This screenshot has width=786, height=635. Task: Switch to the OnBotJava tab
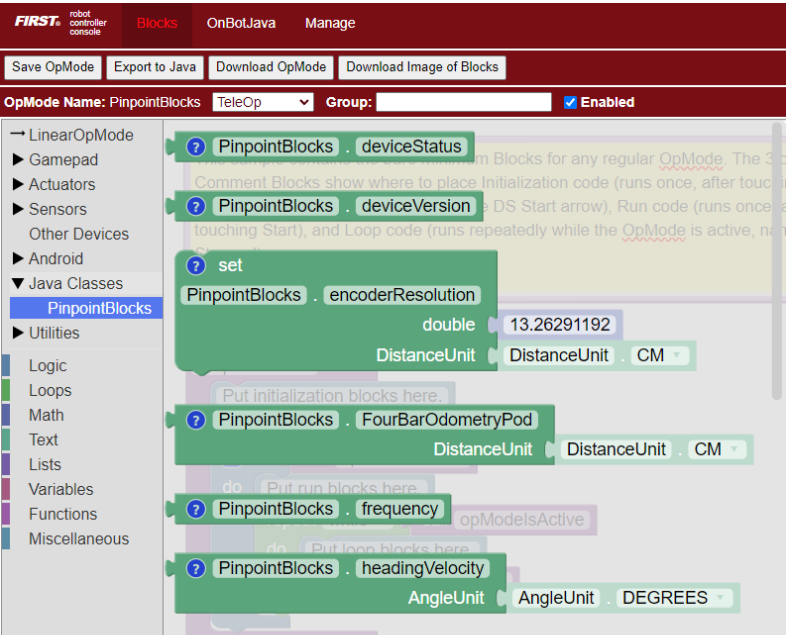[x=241, y=23]
